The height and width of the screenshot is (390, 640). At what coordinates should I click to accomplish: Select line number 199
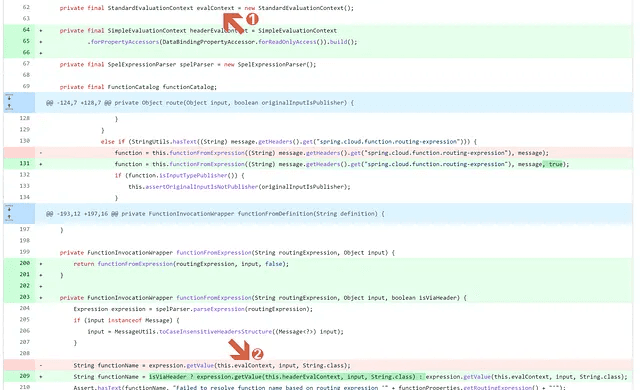click(x=24, y=252)
